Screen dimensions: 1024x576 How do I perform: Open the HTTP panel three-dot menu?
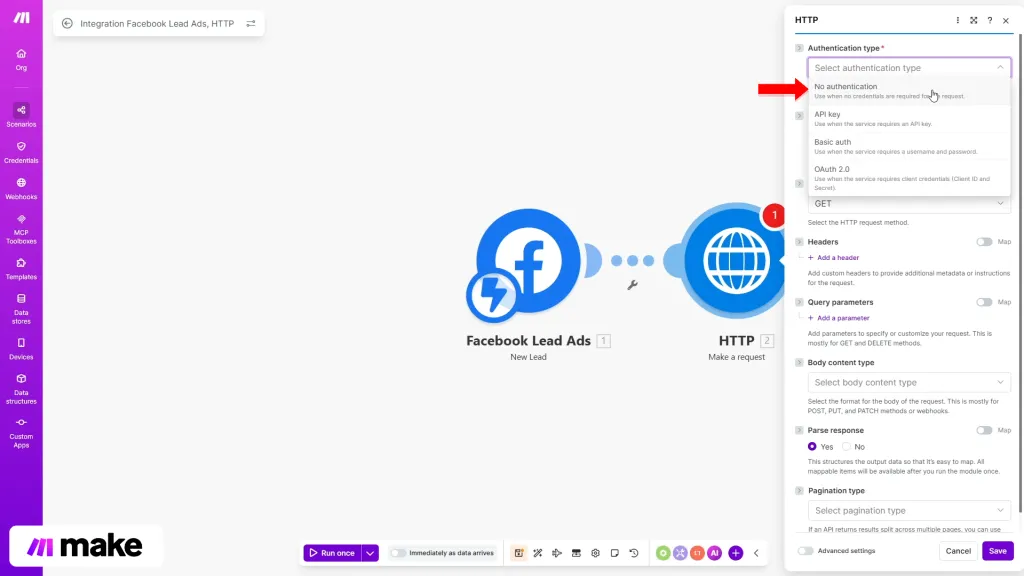(957, 20)
